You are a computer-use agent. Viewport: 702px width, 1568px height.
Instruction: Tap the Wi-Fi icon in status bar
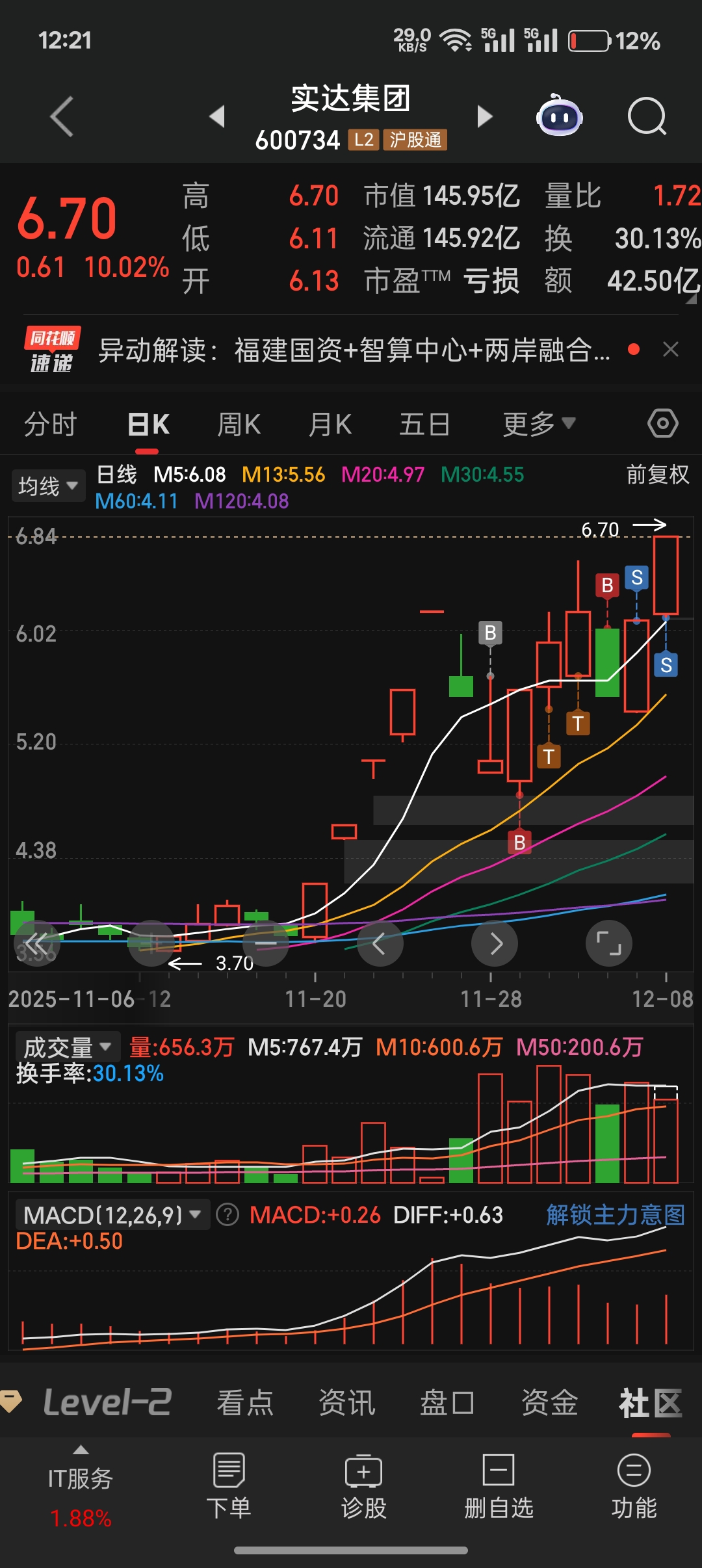[456, 40]
